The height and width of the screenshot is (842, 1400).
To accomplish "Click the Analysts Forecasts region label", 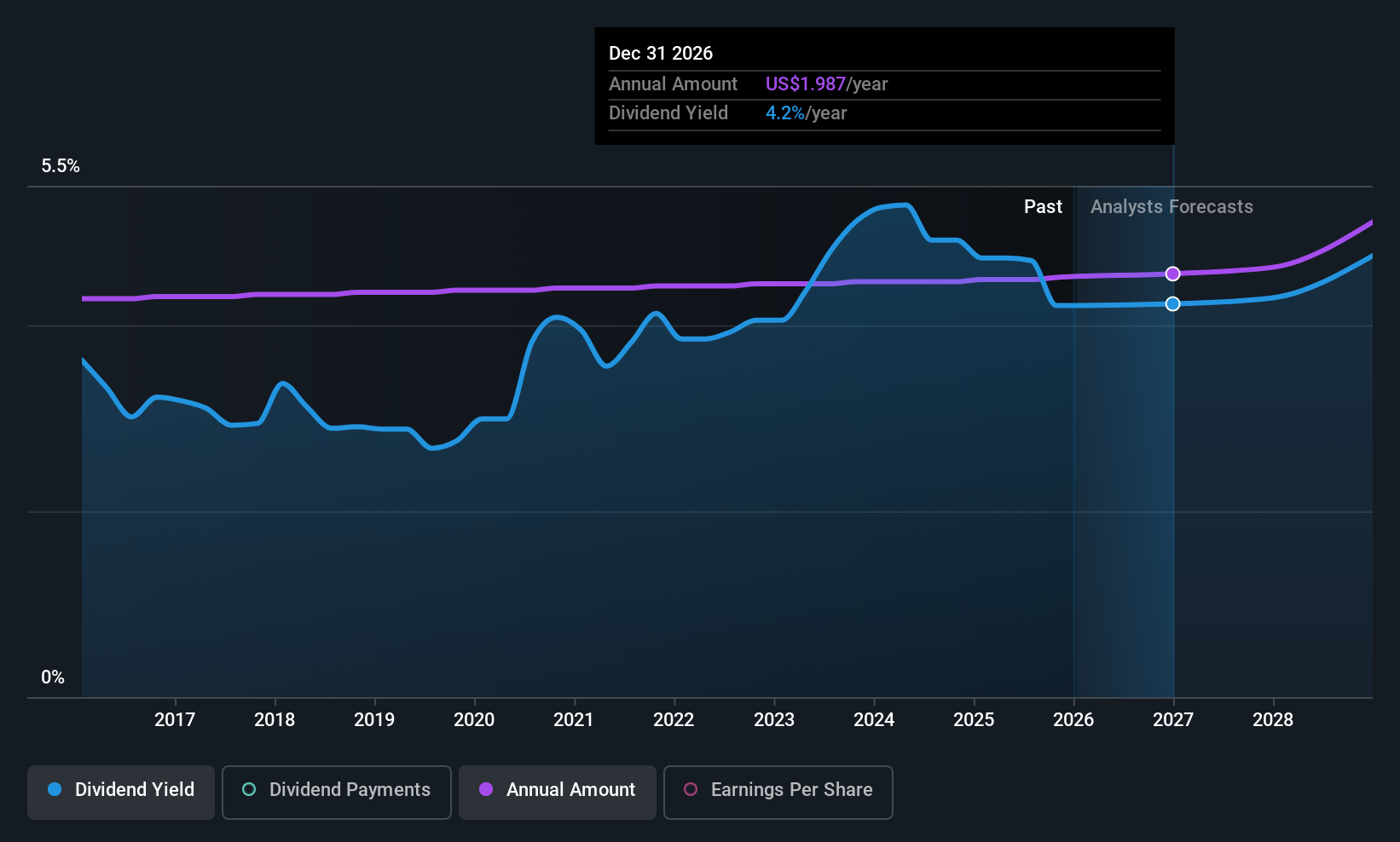I will click(1171, 207).
